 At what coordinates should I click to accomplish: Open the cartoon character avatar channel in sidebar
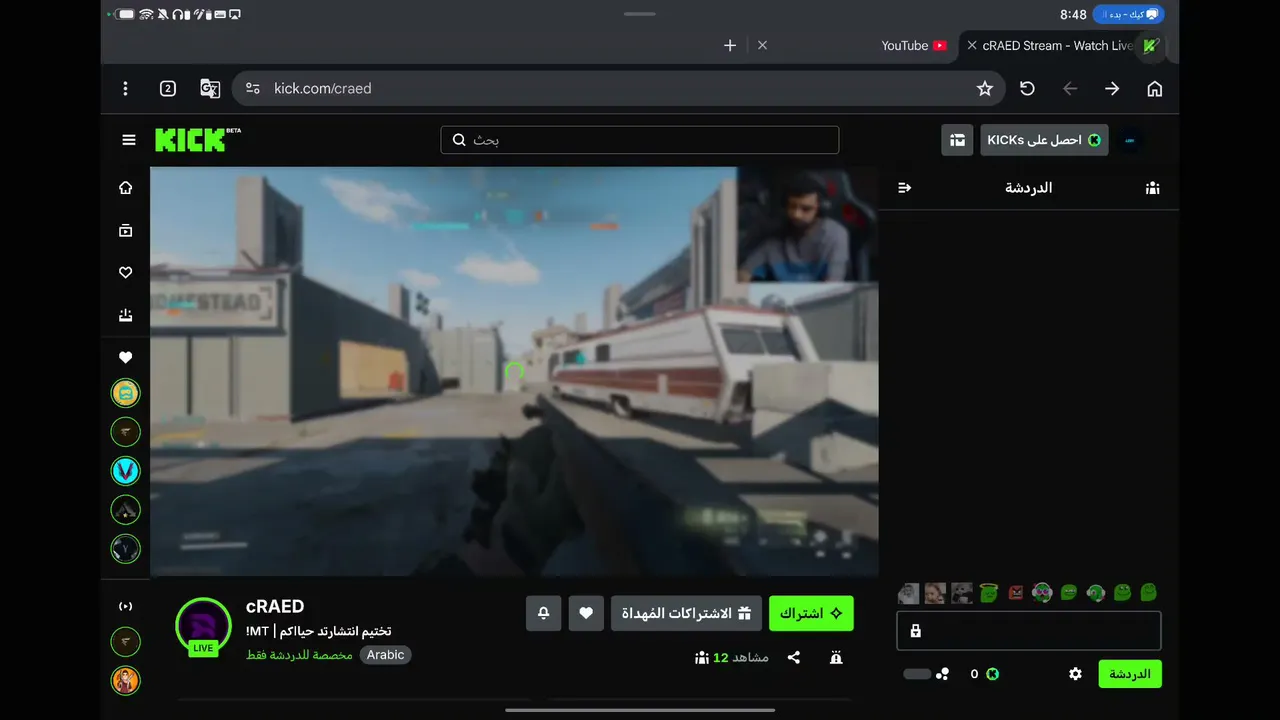125,681
